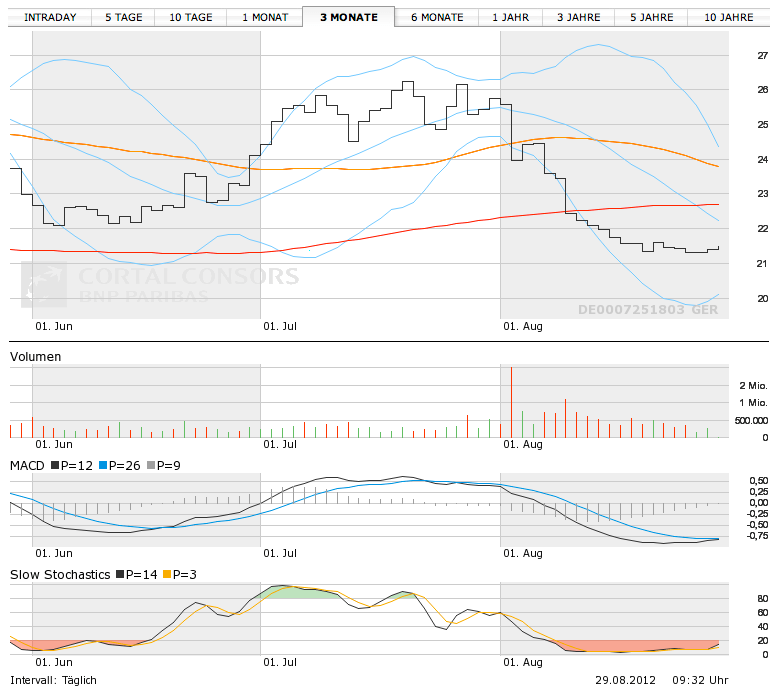
Task: Switch to the 6 MONATE view
Action: 437,17
